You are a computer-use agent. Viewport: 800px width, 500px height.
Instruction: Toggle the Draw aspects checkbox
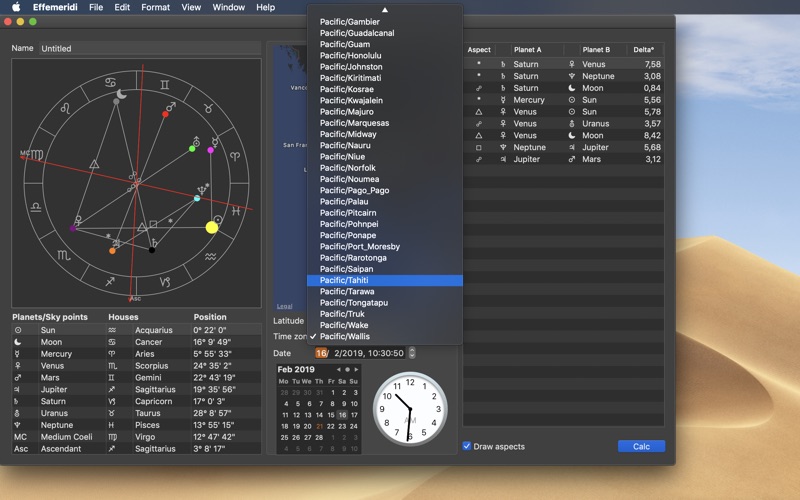pyautogui.click(x=467, y=446)
